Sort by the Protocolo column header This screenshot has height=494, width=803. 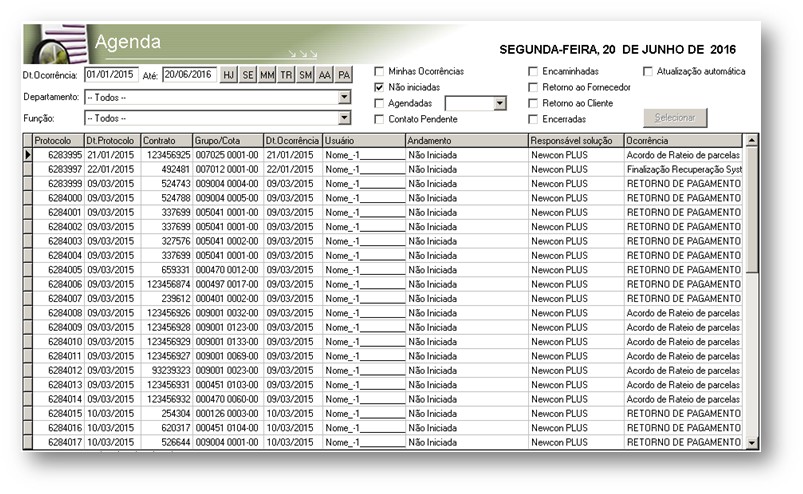click(58, 140)
